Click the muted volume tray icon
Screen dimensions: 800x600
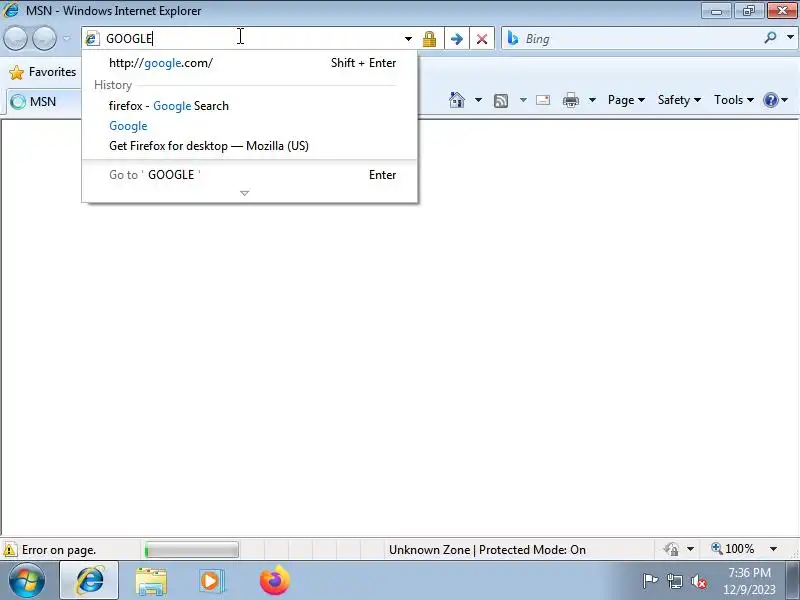click(698, 581)
